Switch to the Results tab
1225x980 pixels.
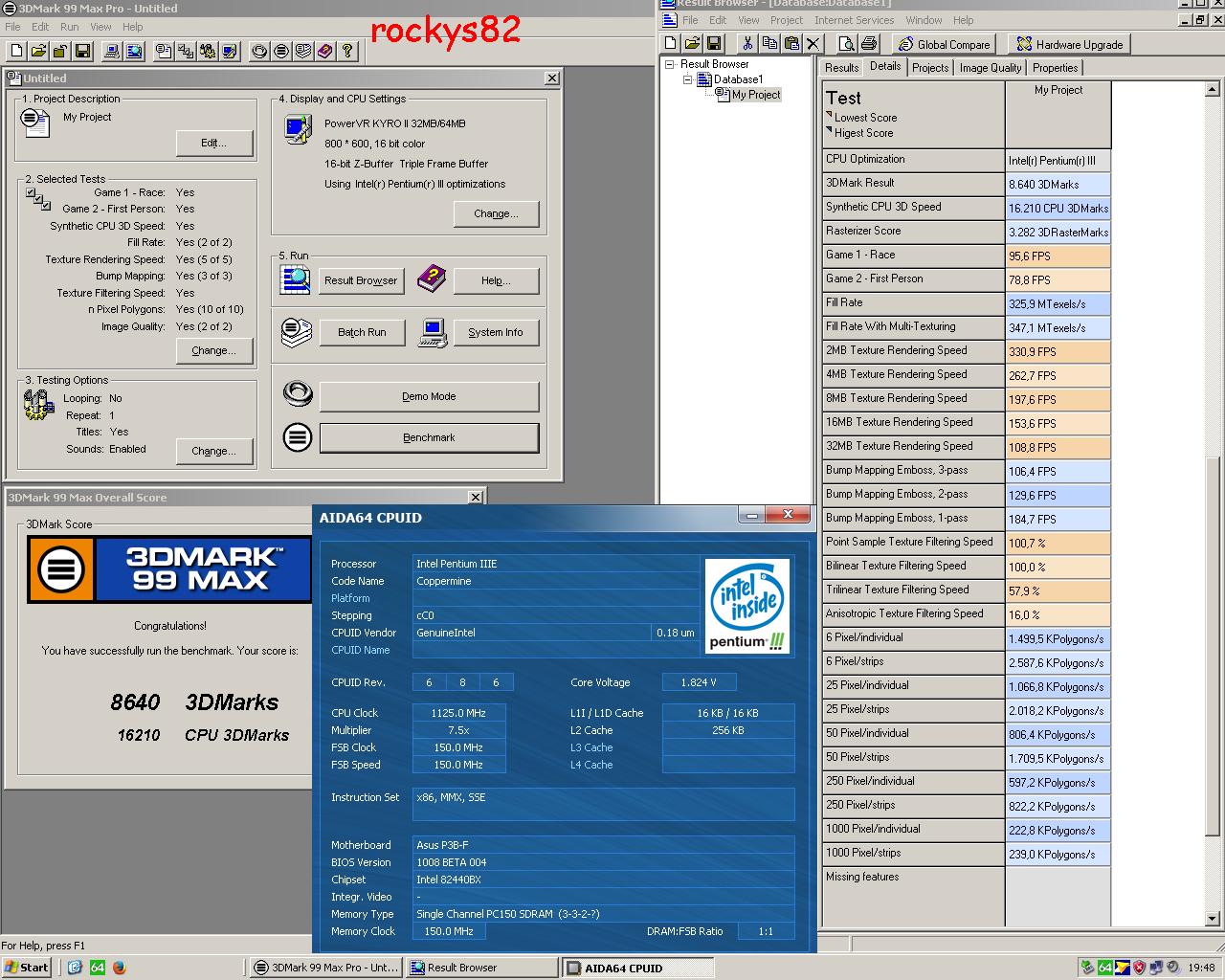[x=841, y=68]
